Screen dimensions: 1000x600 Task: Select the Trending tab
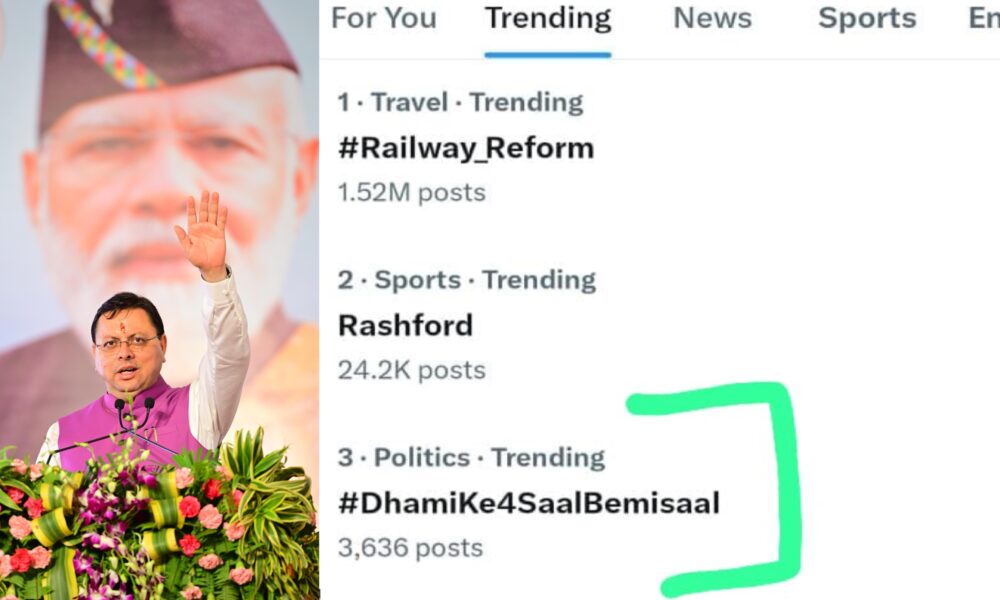pos(547,18)
